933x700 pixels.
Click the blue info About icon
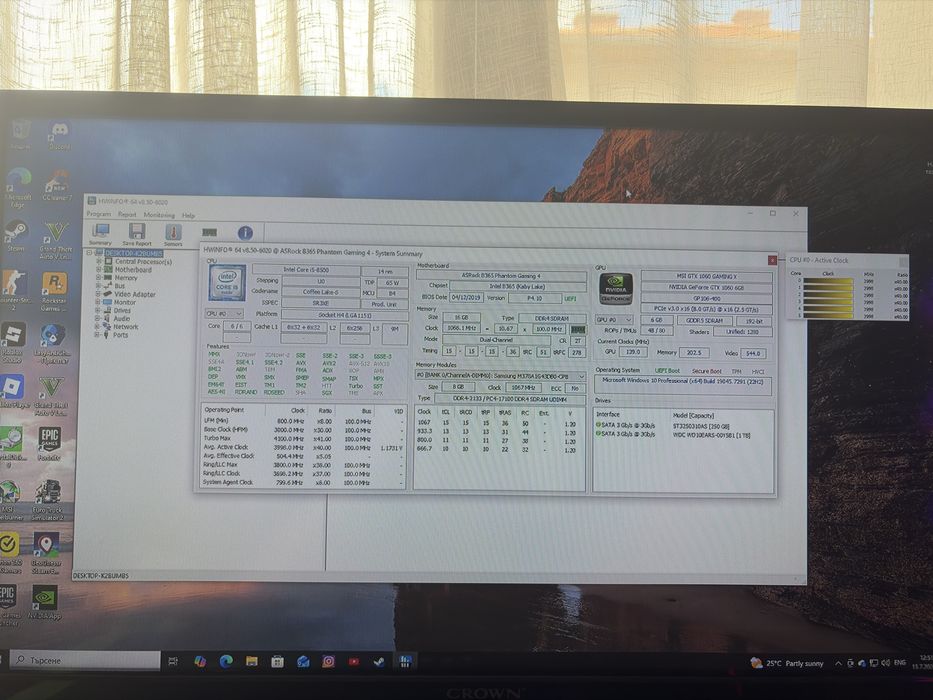(245, 233)
